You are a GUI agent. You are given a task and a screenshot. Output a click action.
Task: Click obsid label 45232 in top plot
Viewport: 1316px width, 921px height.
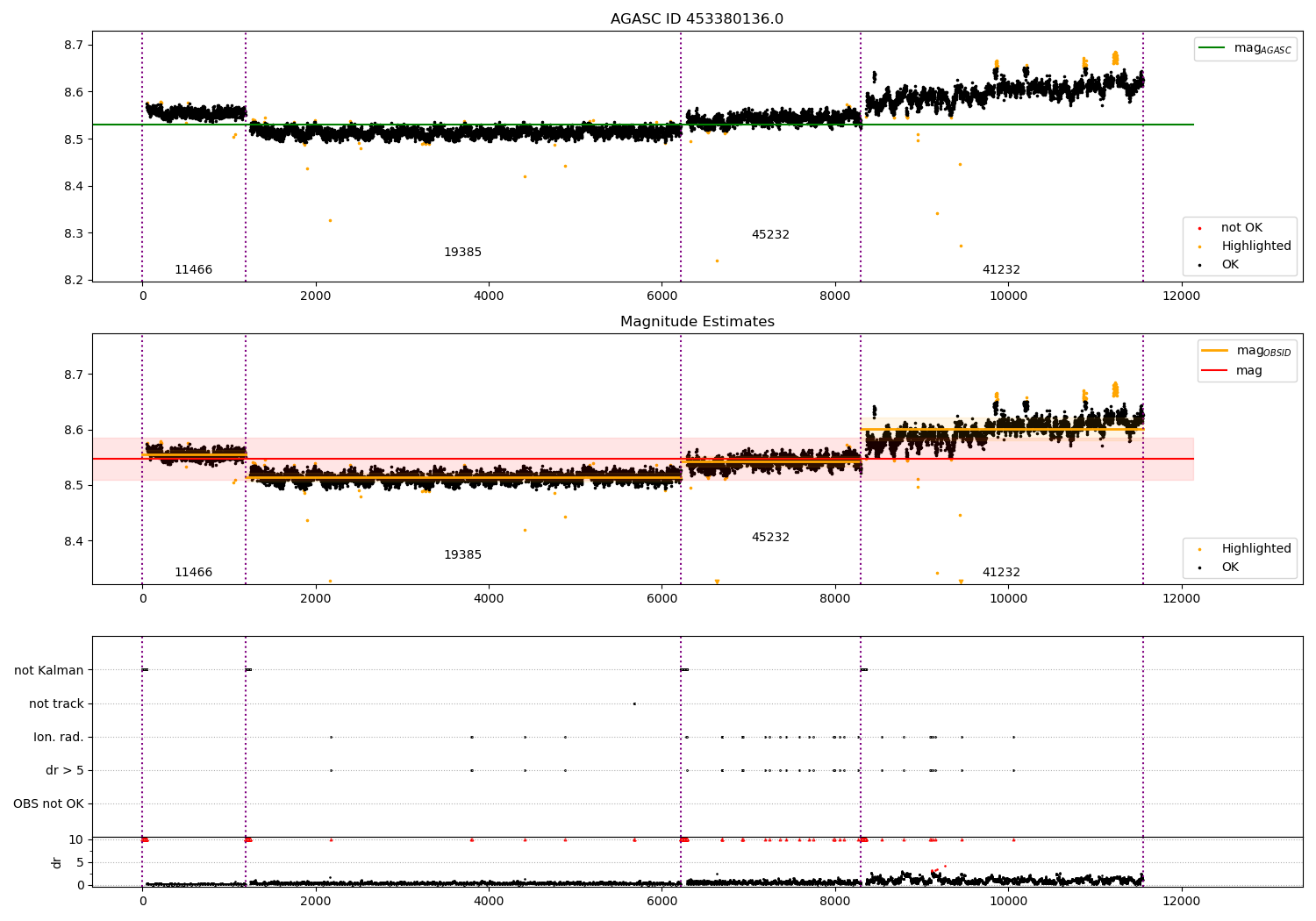770,235
